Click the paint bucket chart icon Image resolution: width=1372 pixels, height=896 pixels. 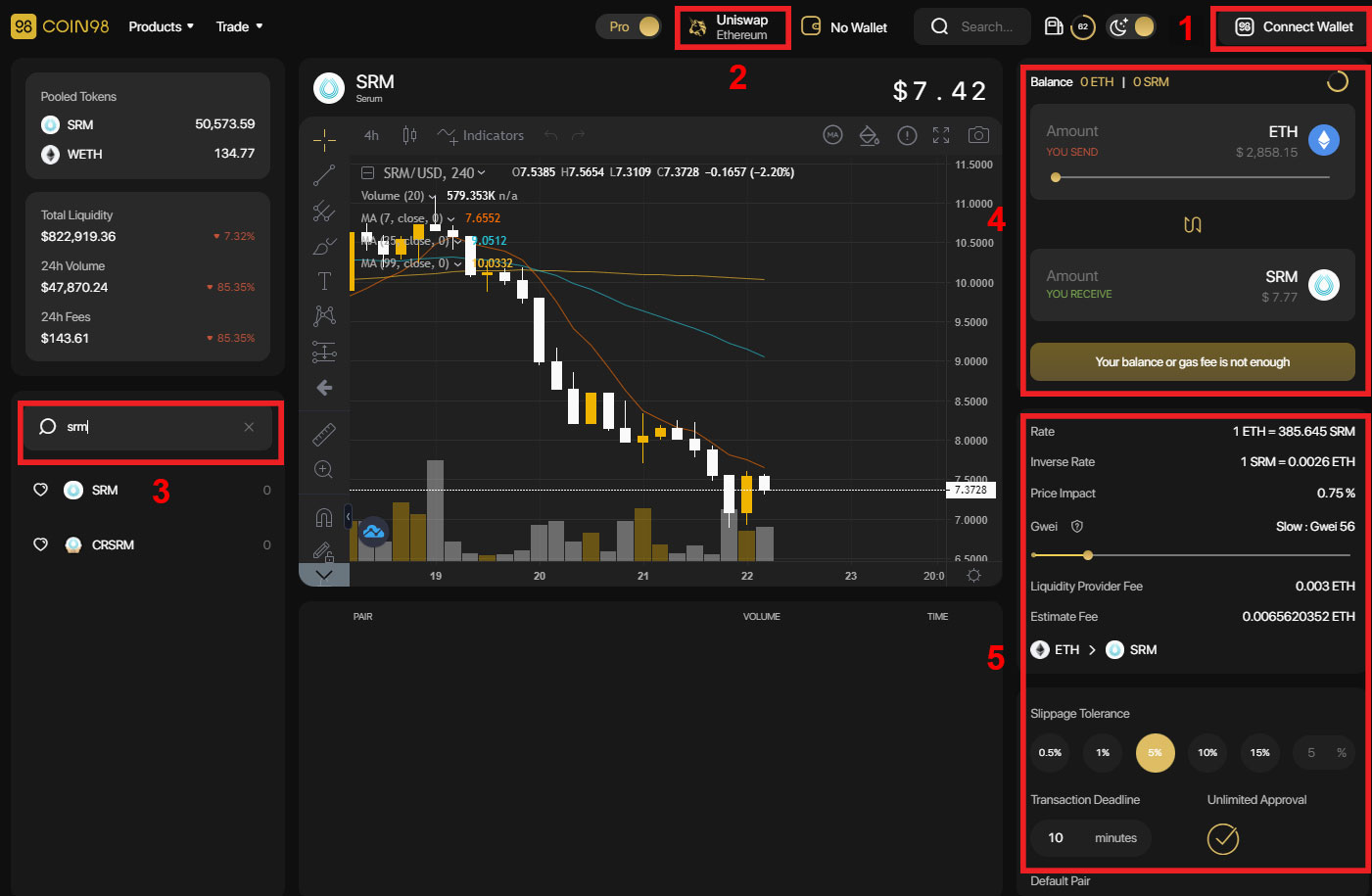(x=869, y=135)
